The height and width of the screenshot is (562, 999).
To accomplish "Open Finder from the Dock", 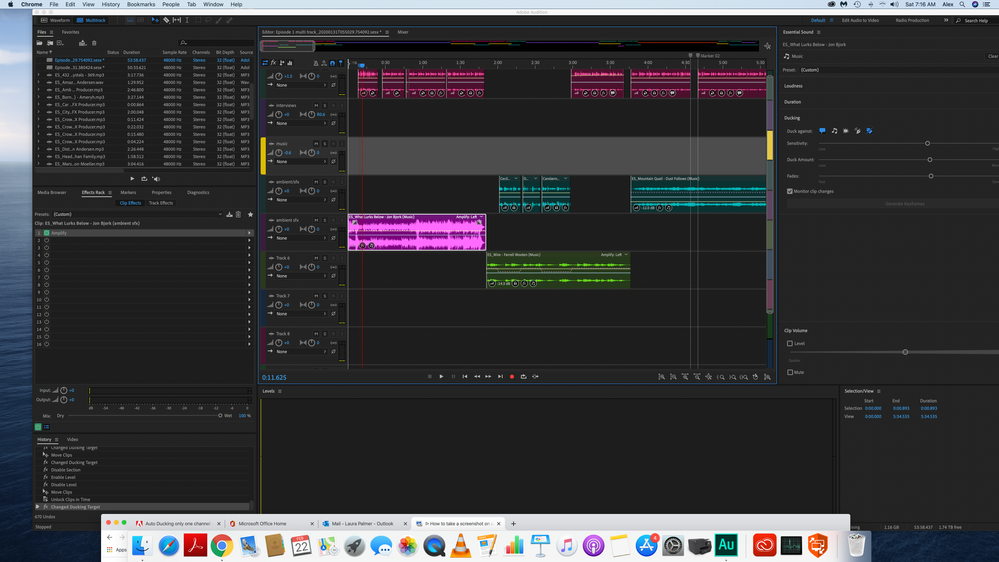I will (141, 545).
